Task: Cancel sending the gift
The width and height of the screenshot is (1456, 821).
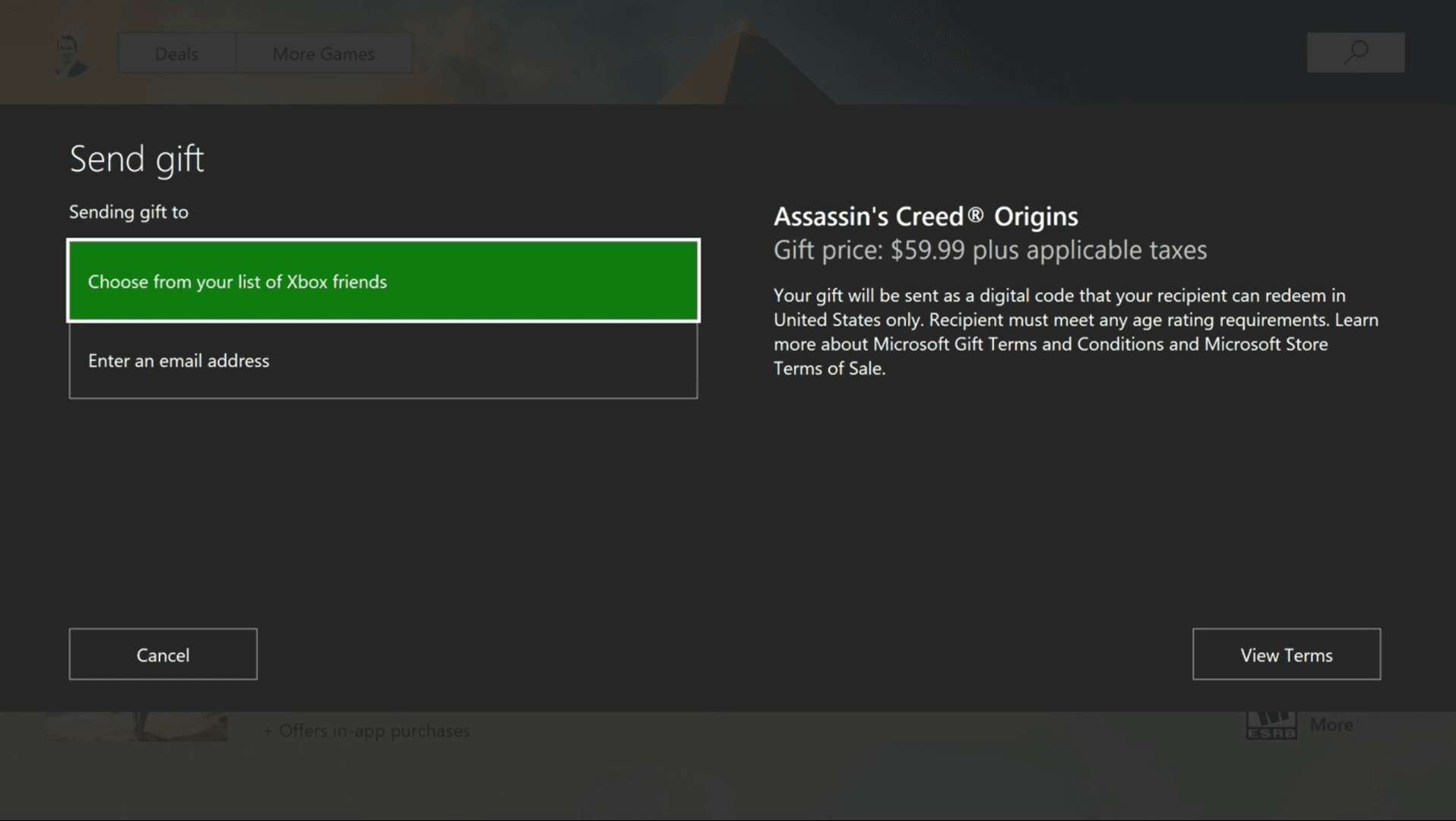Action: [163, 654]
